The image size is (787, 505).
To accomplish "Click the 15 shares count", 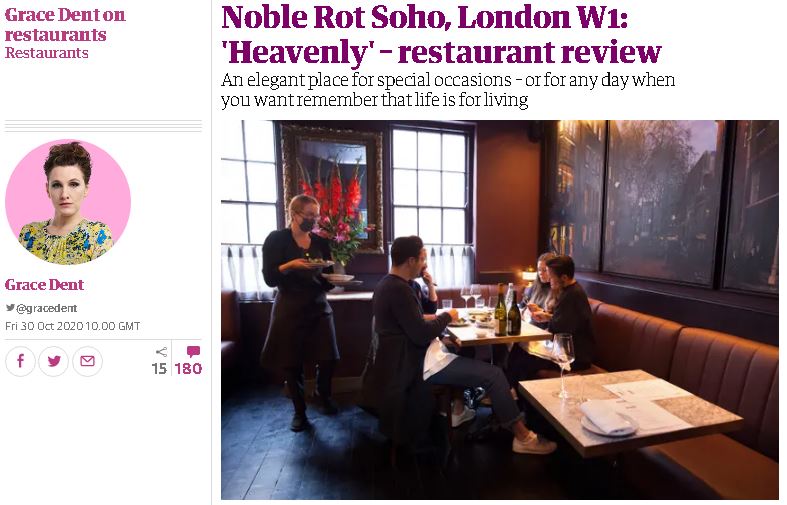I will 159,369.
